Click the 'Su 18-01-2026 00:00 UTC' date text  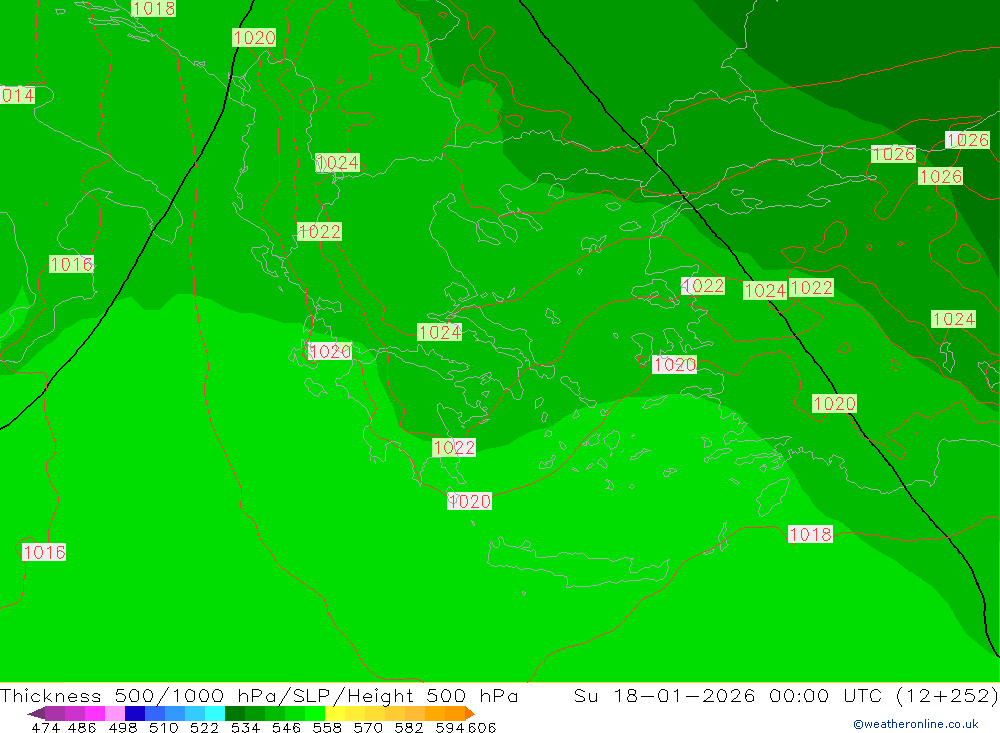point(728,695)
